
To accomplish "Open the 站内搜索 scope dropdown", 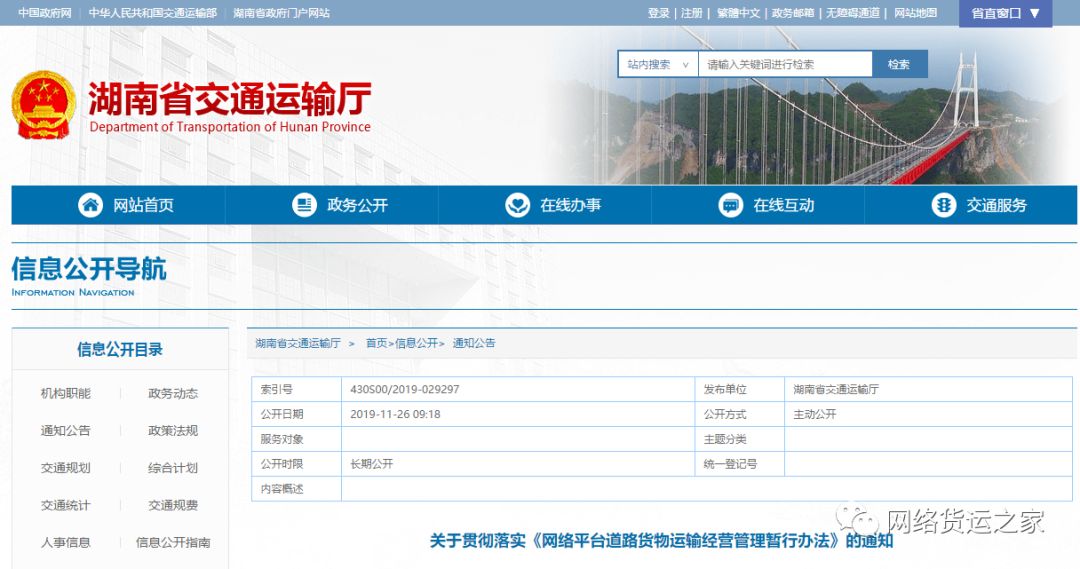I will tap(658, 64).
